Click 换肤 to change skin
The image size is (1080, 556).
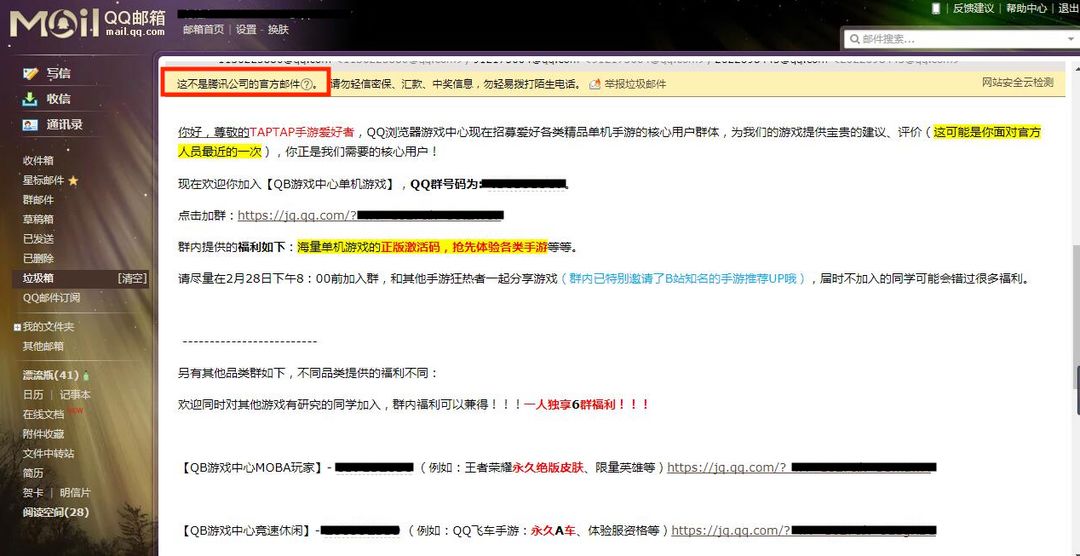(x=278, y=30)
